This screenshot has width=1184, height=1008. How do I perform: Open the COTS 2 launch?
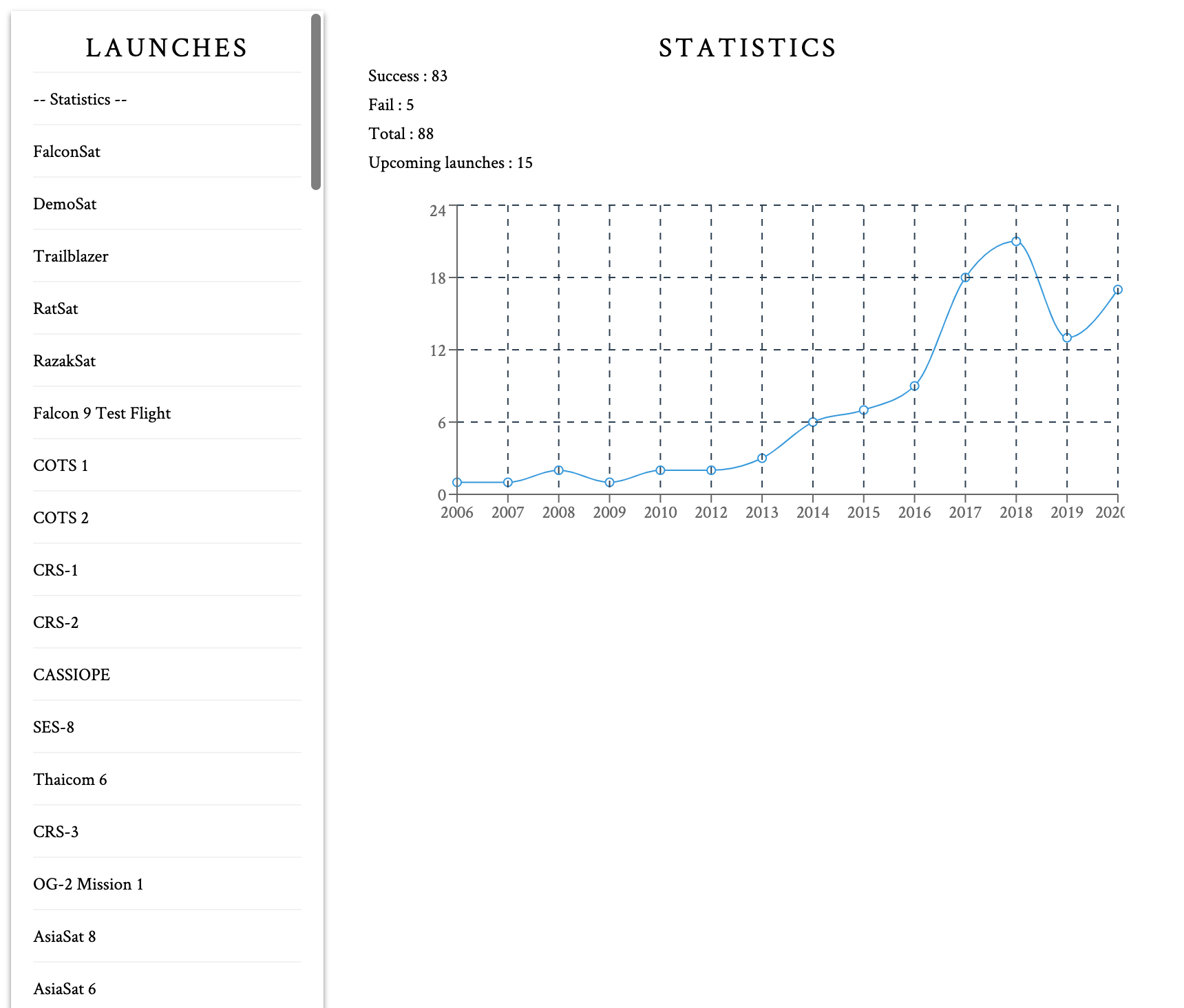click(167, 518)
